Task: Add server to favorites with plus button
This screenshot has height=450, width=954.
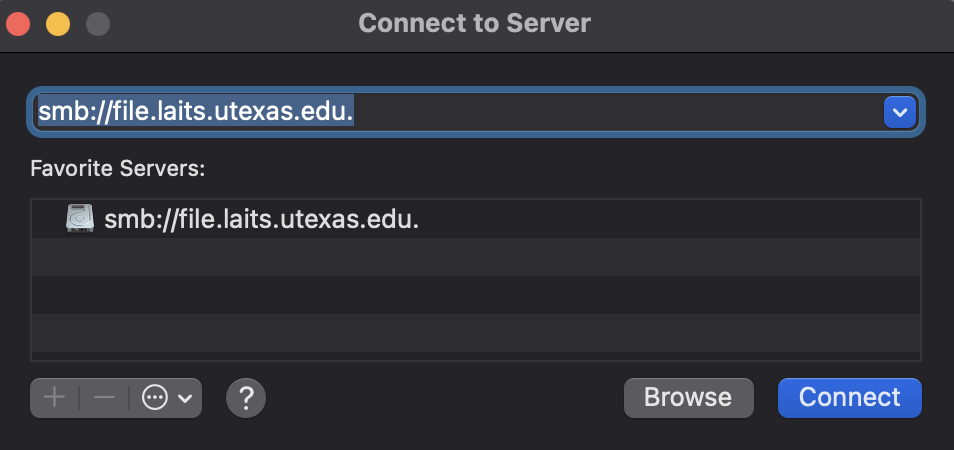Action: [55, 398]
